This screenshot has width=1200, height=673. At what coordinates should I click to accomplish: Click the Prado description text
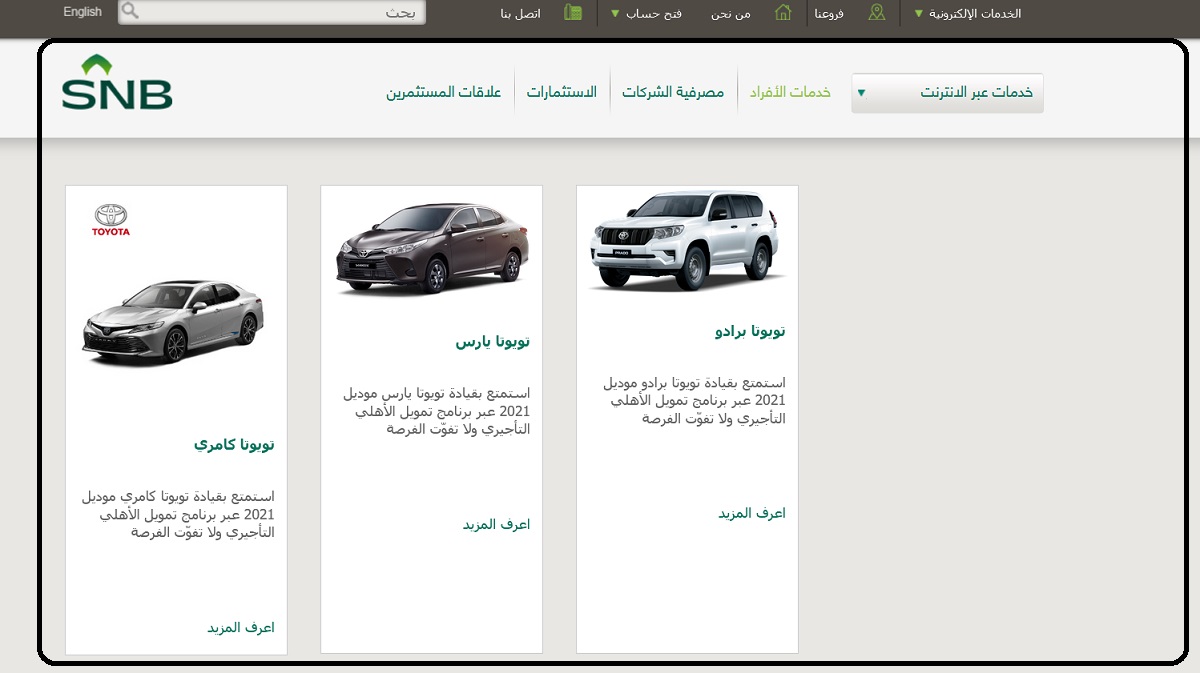694,401
